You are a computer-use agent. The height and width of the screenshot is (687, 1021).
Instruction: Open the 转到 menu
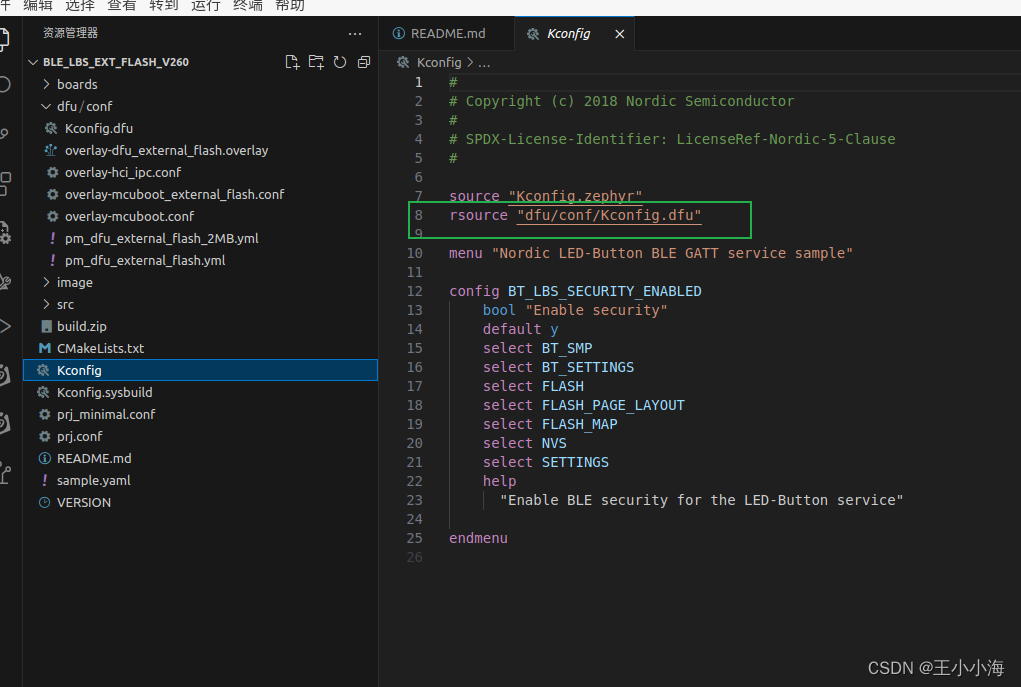[x=163, y=6]
